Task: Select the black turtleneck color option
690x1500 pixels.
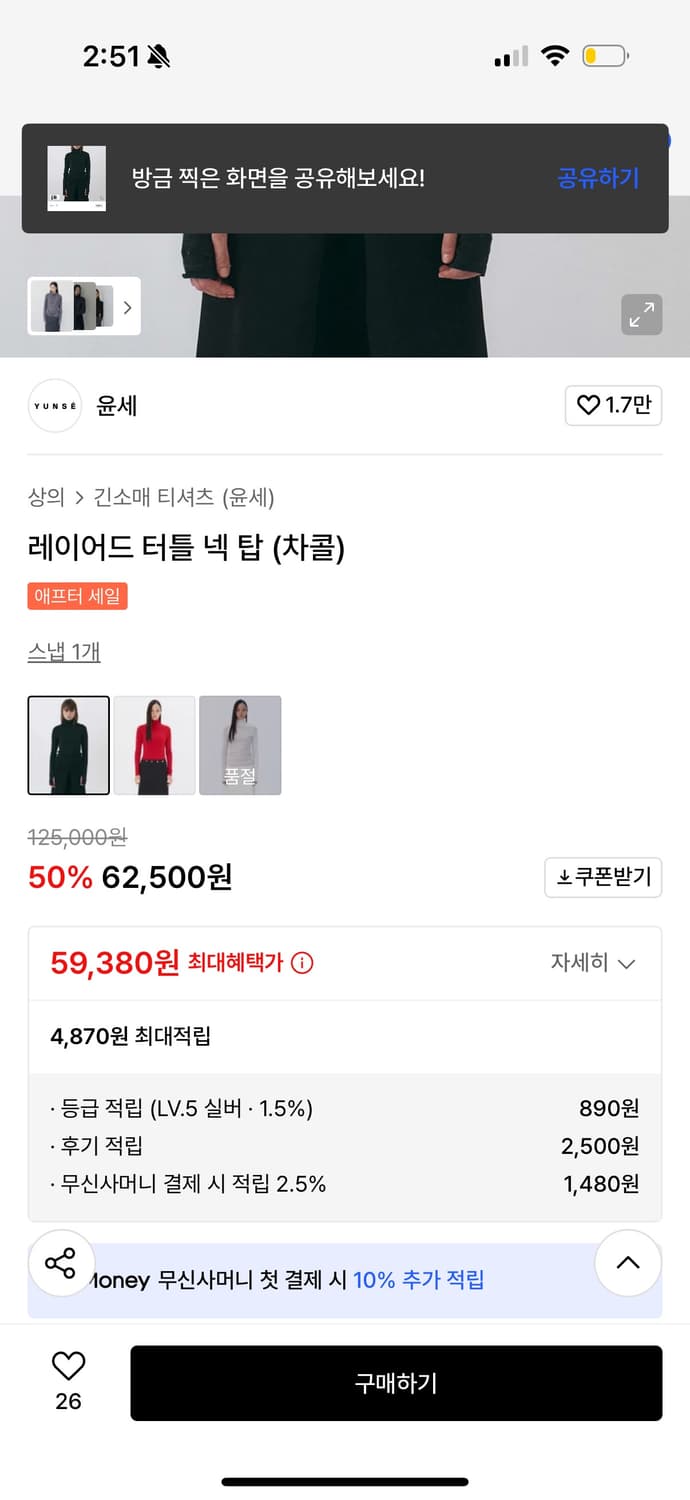Action: (68, 745)
